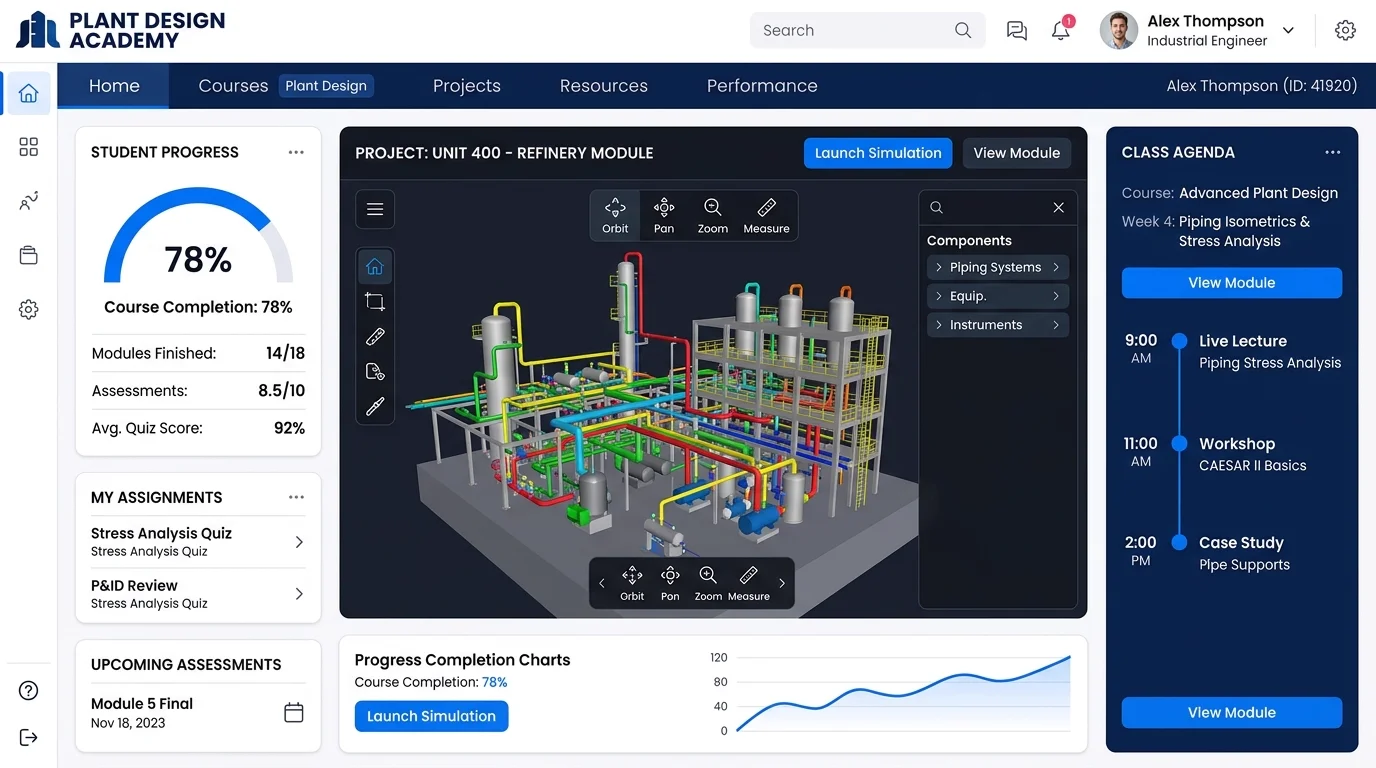The height and width of the screenshot is (768, 1376).
Task: Select the crop/section box tool in the viewer
Action: click(375, 302)
